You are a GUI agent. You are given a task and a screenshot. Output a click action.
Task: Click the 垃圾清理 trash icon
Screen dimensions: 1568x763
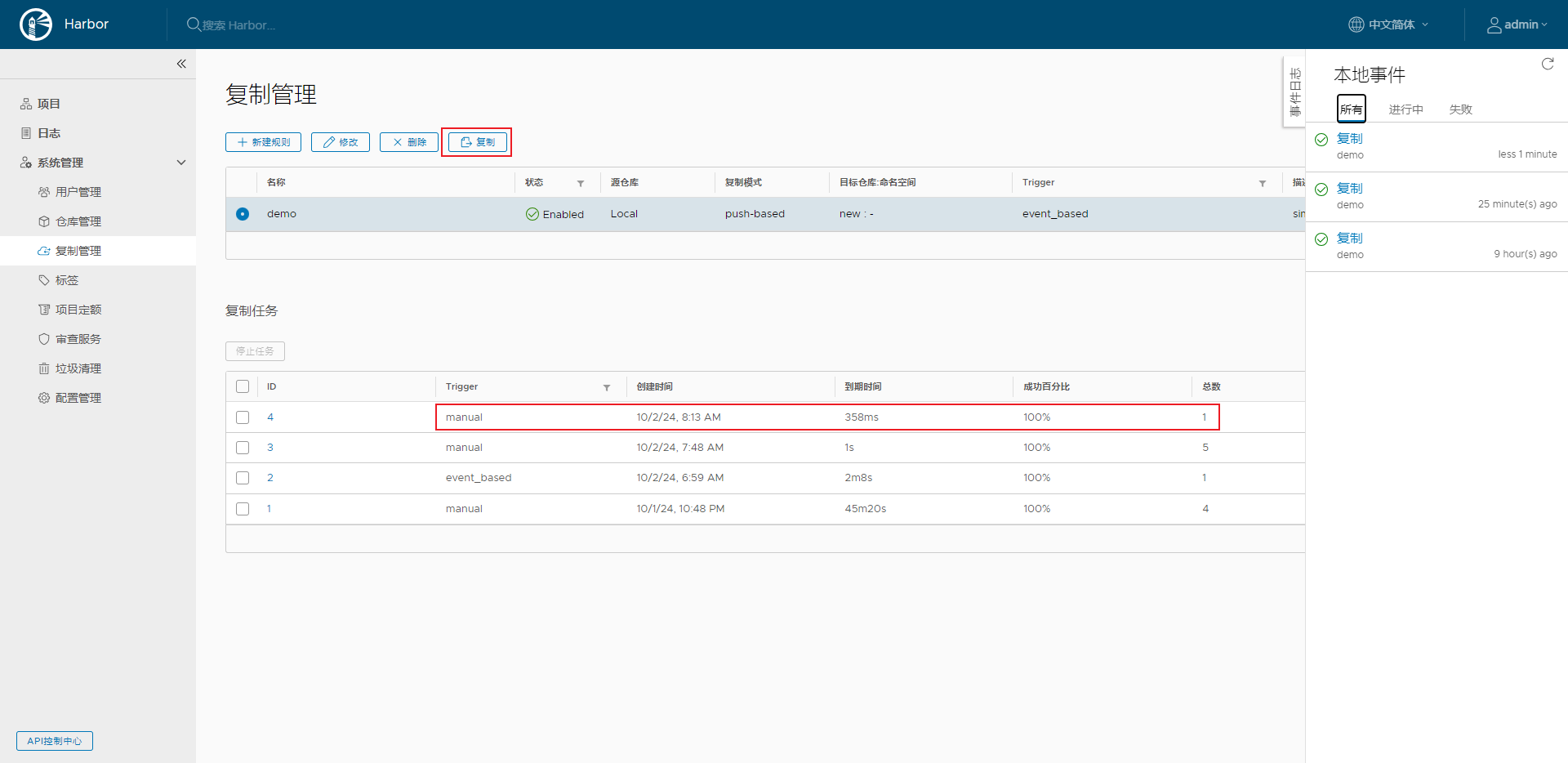tap(44, 368)
